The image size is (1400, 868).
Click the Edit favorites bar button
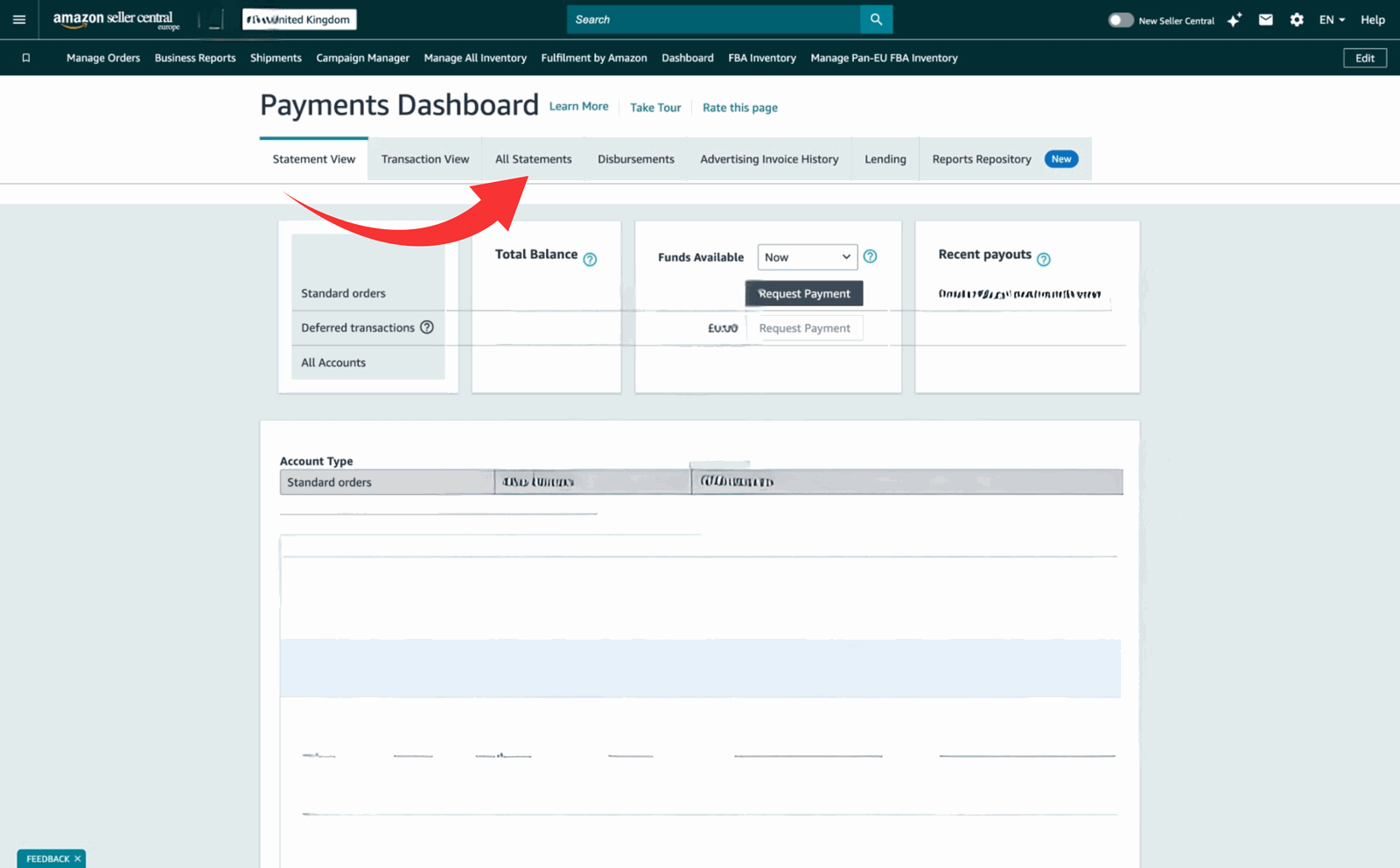(1365, 58)
